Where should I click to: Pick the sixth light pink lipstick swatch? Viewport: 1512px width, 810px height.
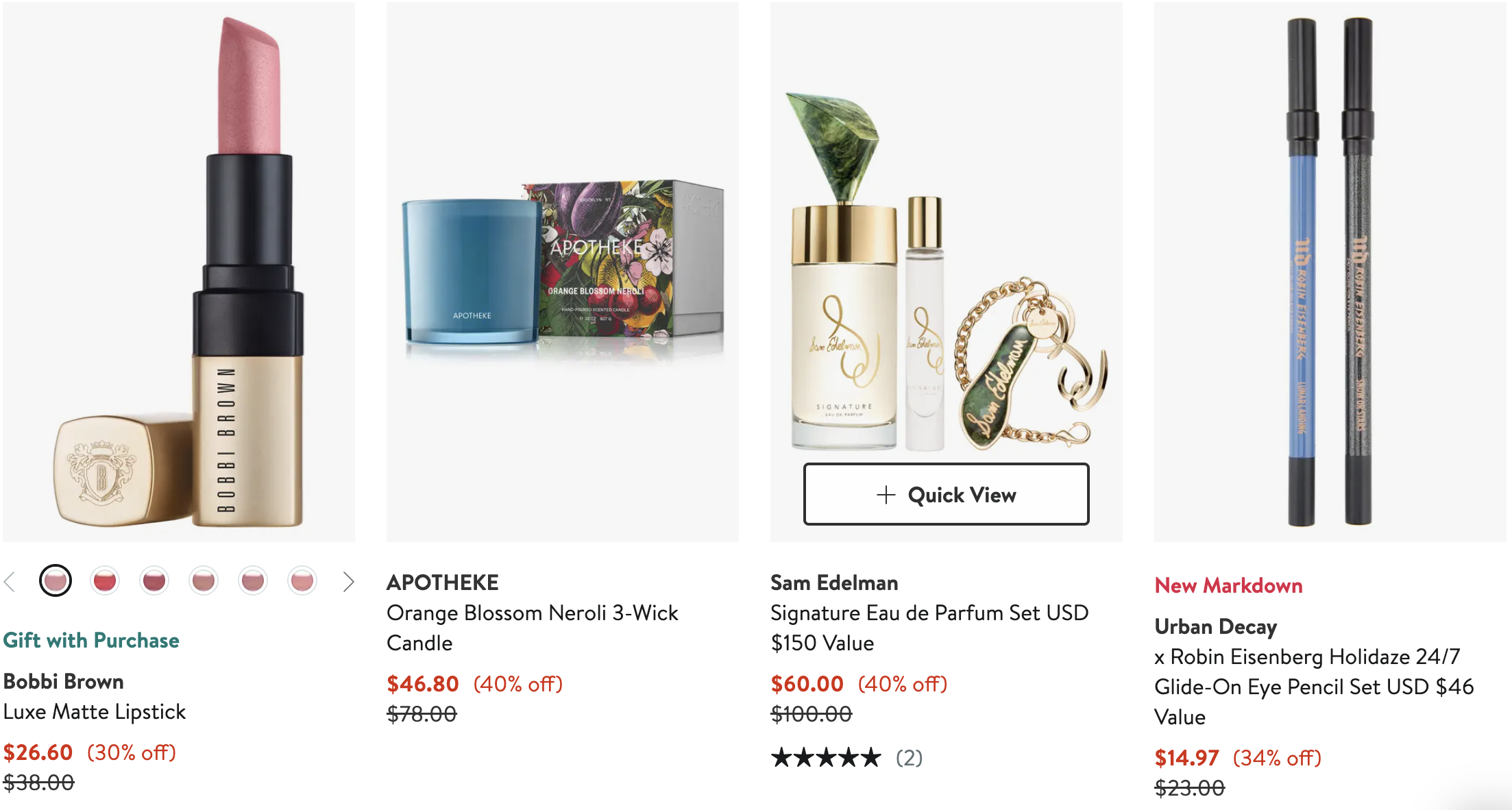[x=302, y=581]
